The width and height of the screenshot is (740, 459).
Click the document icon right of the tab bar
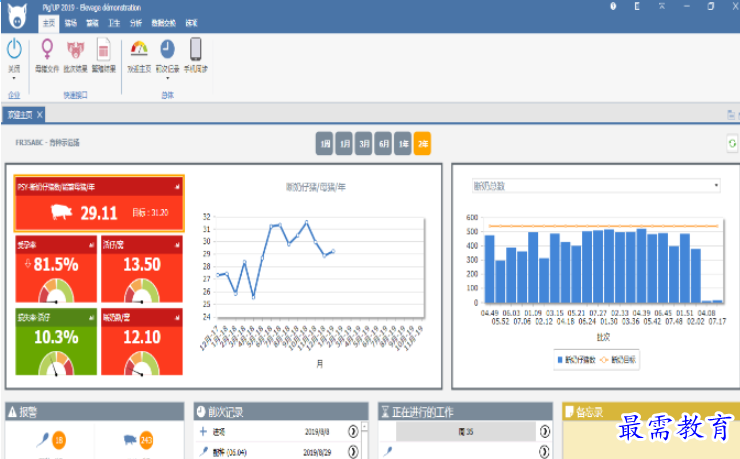[731, 114]
